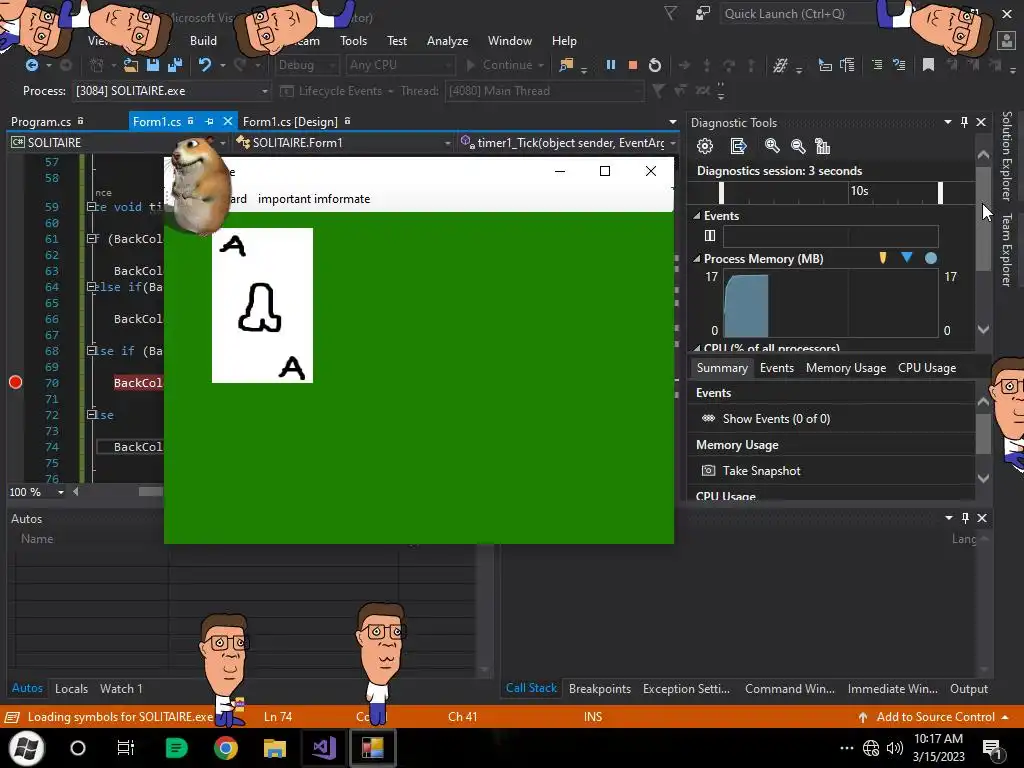Click the Reset View icon in Diagnostic Tools
1024x768 pixels.
[x=823, y=146]
